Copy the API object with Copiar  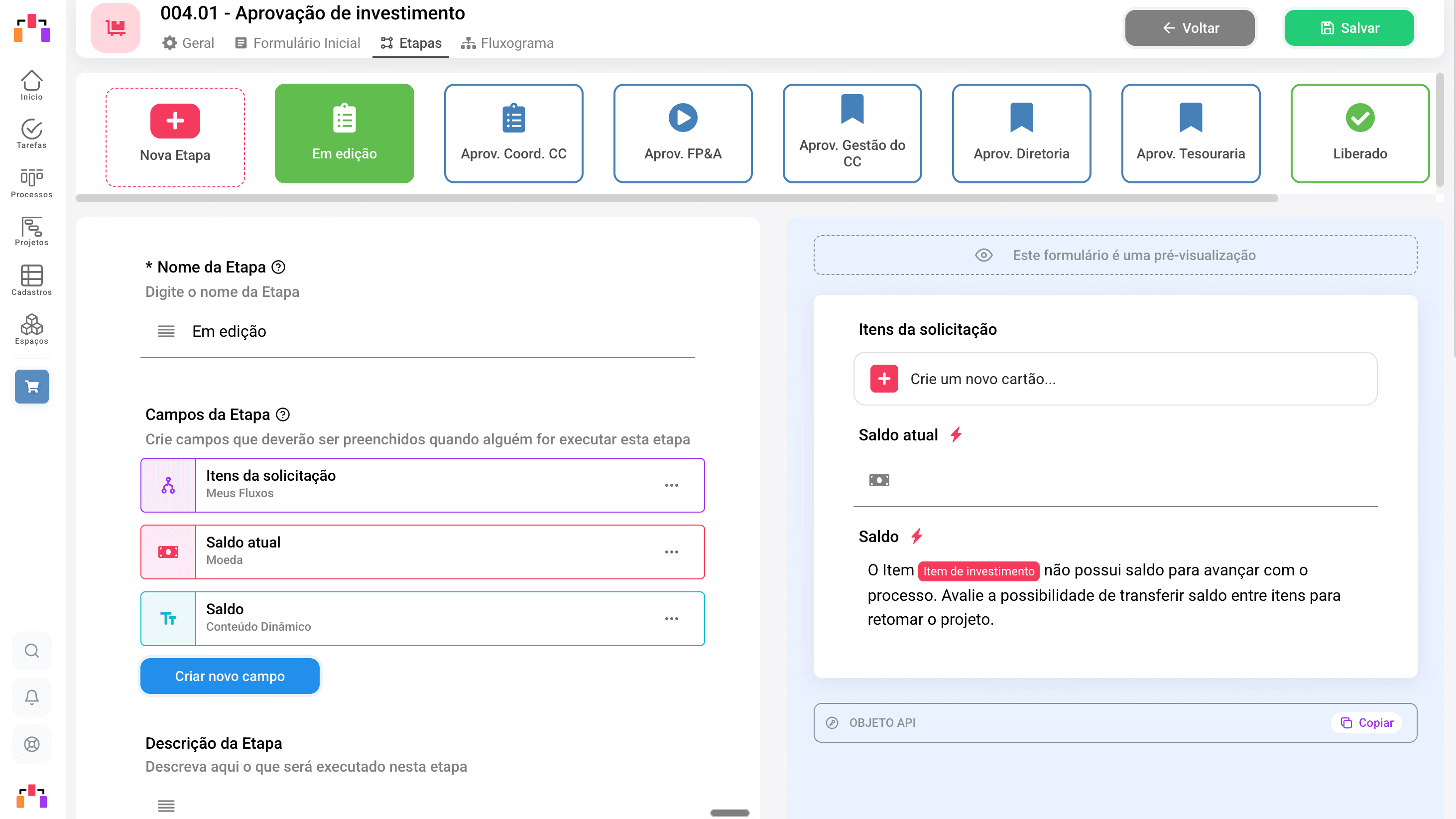click(1367, 723)
